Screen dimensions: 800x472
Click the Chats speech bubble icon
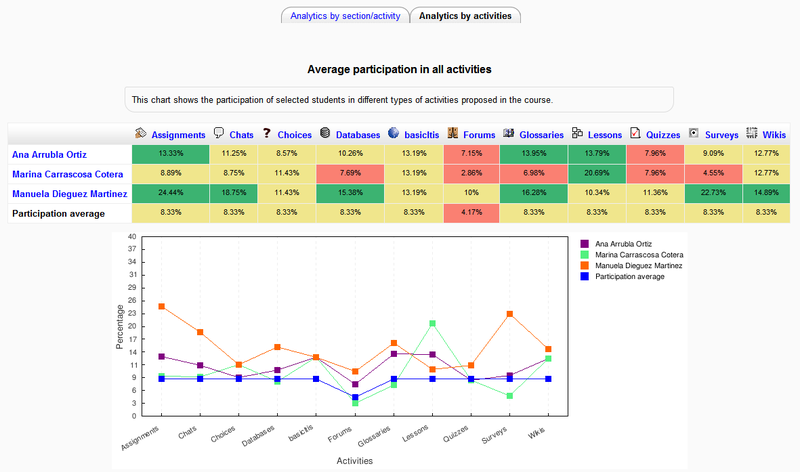pos(219,134)
